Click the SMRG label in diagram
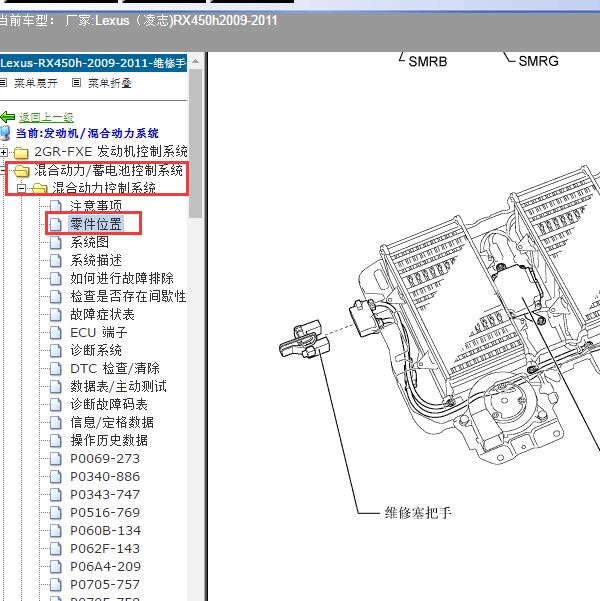 pyautogui.click(x=538, y=61)
